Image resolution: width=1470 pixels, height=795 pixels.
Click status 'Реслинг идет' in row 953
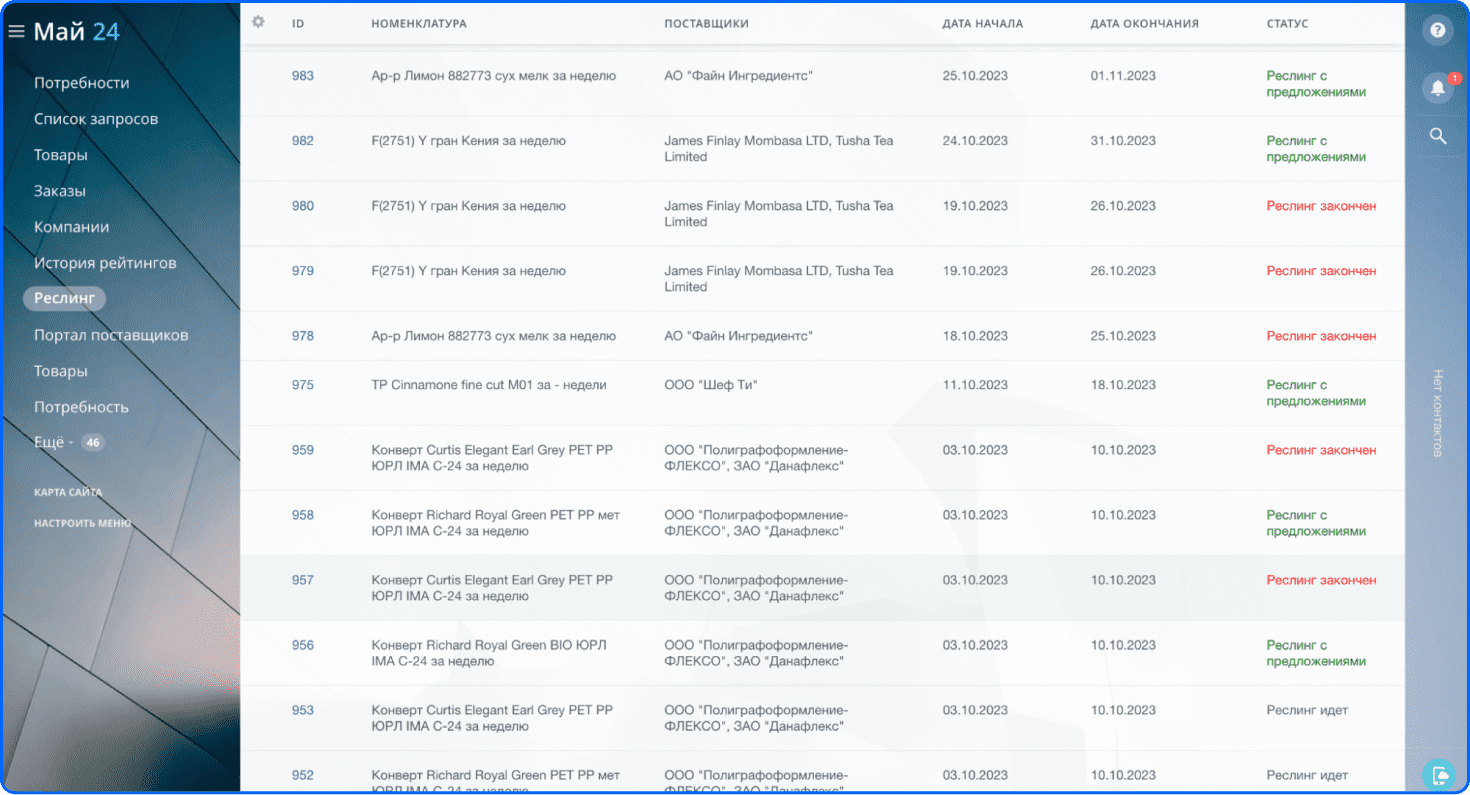(x=1307, y=710)
